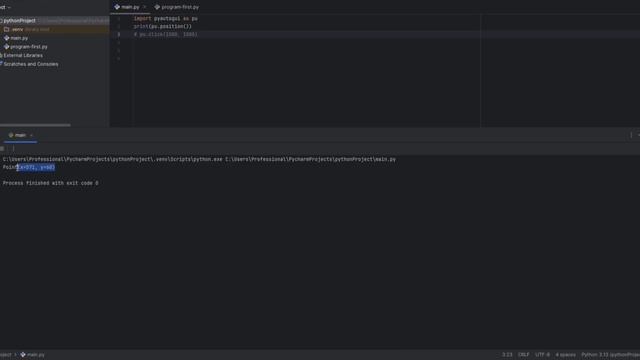The height and width of the screenshot is (360, 640).
Task: Change UTF-8 file encoding in status bar
Action: [x=542, y=355]
